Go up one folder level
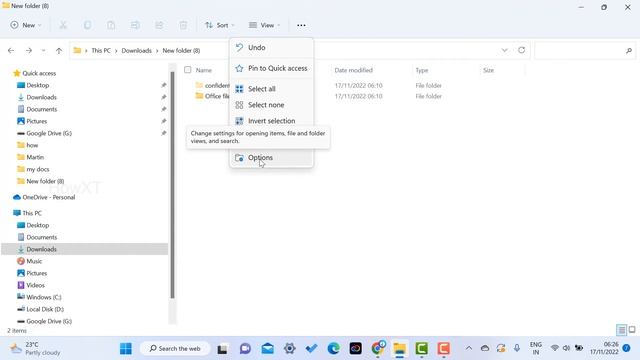640x360 pixels. (59, 51)
